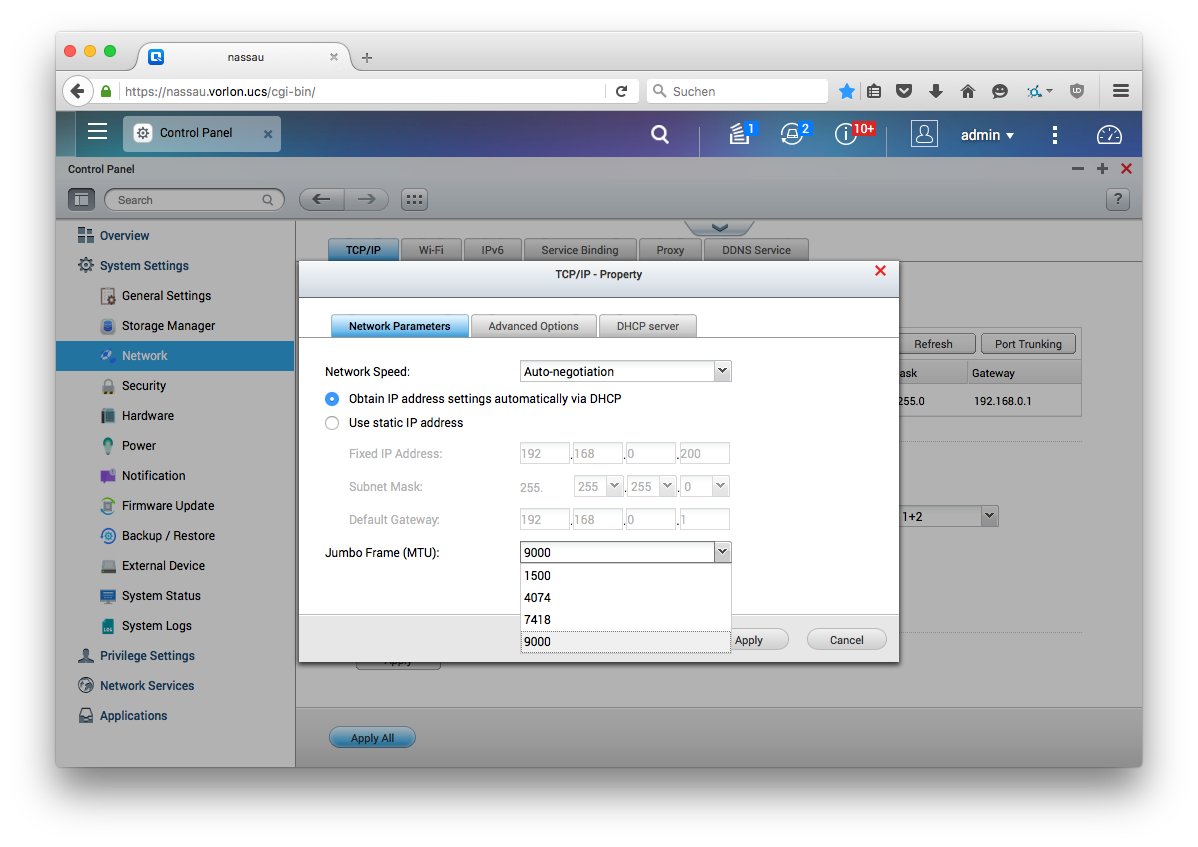Screen dimensions: 1198x847
Task: Click the Control Panel help question mark icon
Action: coord(1117,199)
